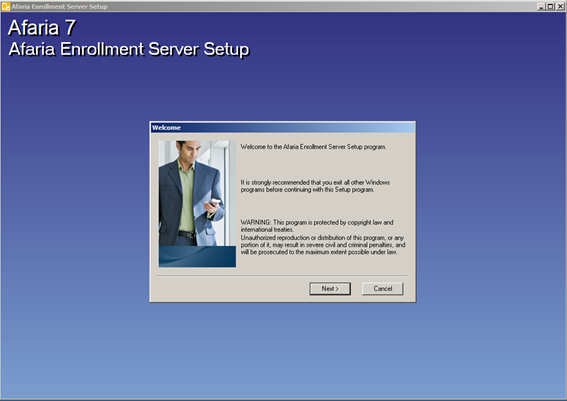Close the Afaria Enrollment Server Setup window
The image size is (567, 401).
[560, 7]
